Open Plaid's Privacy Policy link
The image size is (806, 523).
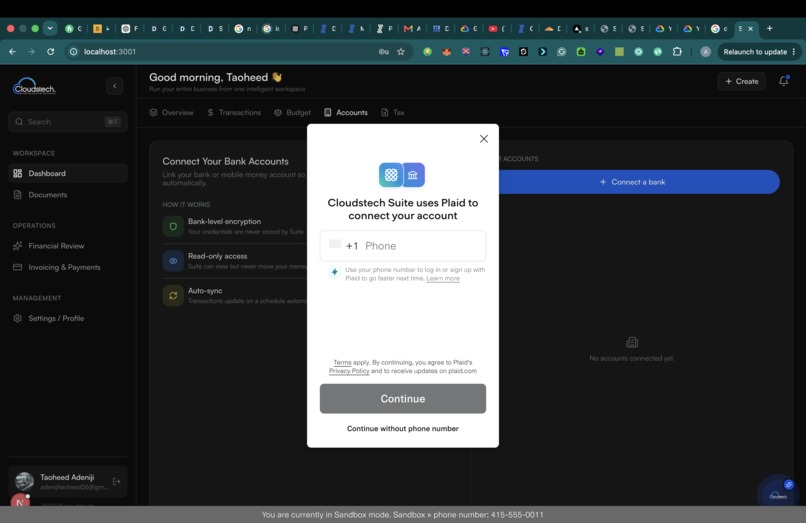click(x=349, y=371)
